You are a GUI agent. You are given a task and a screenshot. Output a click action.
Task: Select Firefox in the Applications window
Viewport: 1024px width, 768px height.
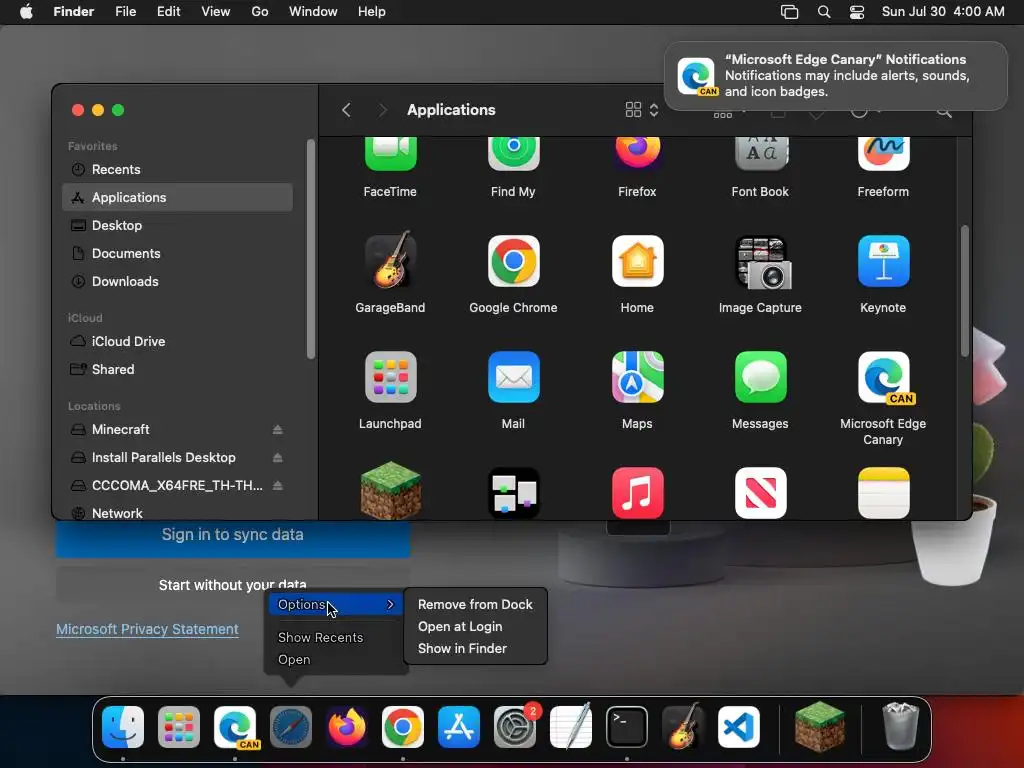click(637, 155)
